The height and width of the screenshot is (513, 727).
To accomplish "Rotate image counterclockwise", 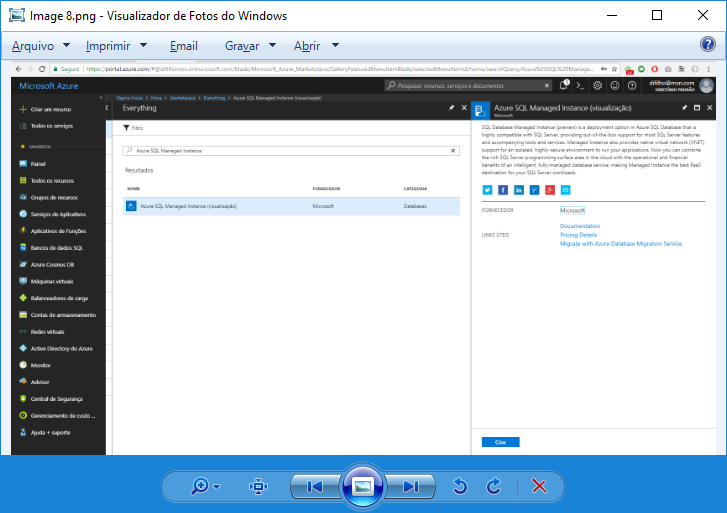I will 460,486.
